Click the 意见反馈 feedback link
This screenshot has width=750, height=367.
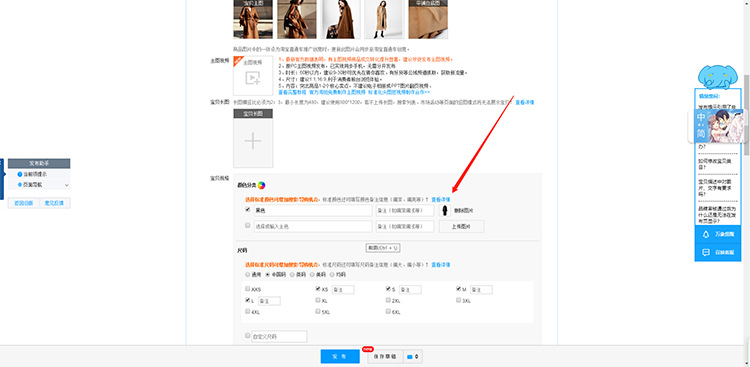[55, 203]
